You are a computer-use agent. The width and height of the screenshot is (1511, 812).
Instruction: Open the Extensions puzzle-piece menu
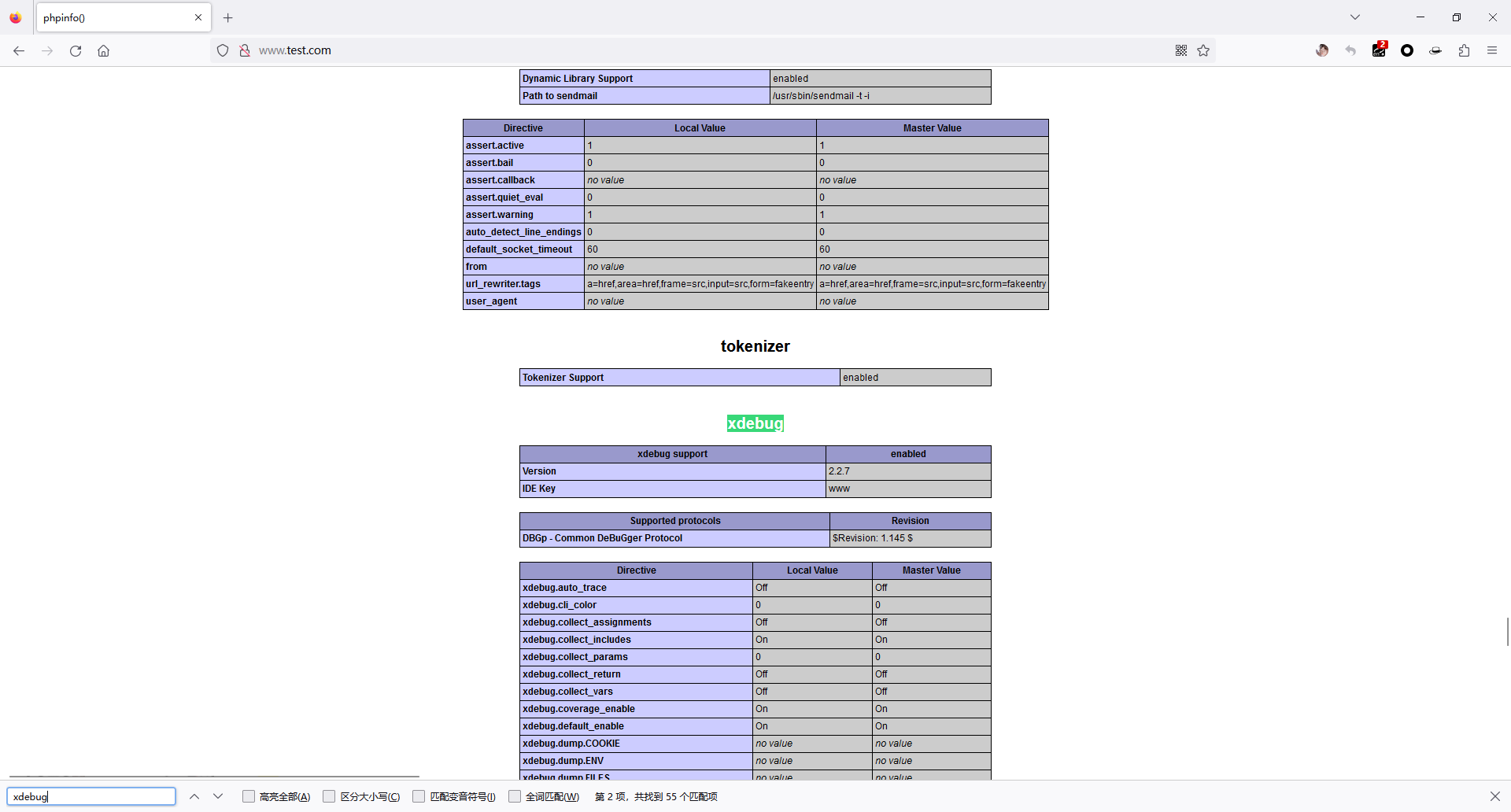coord(1465,50)
